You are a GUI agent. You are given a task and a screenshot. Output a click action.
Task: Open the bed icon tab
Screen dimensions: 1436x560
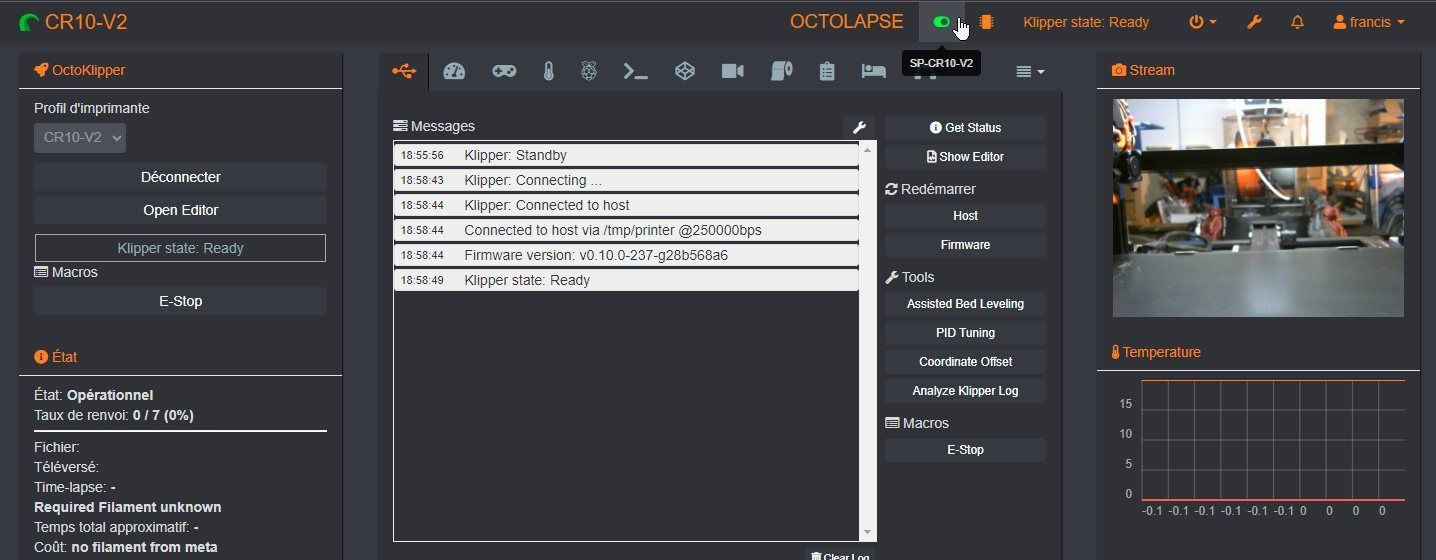(x=873, y=71)
